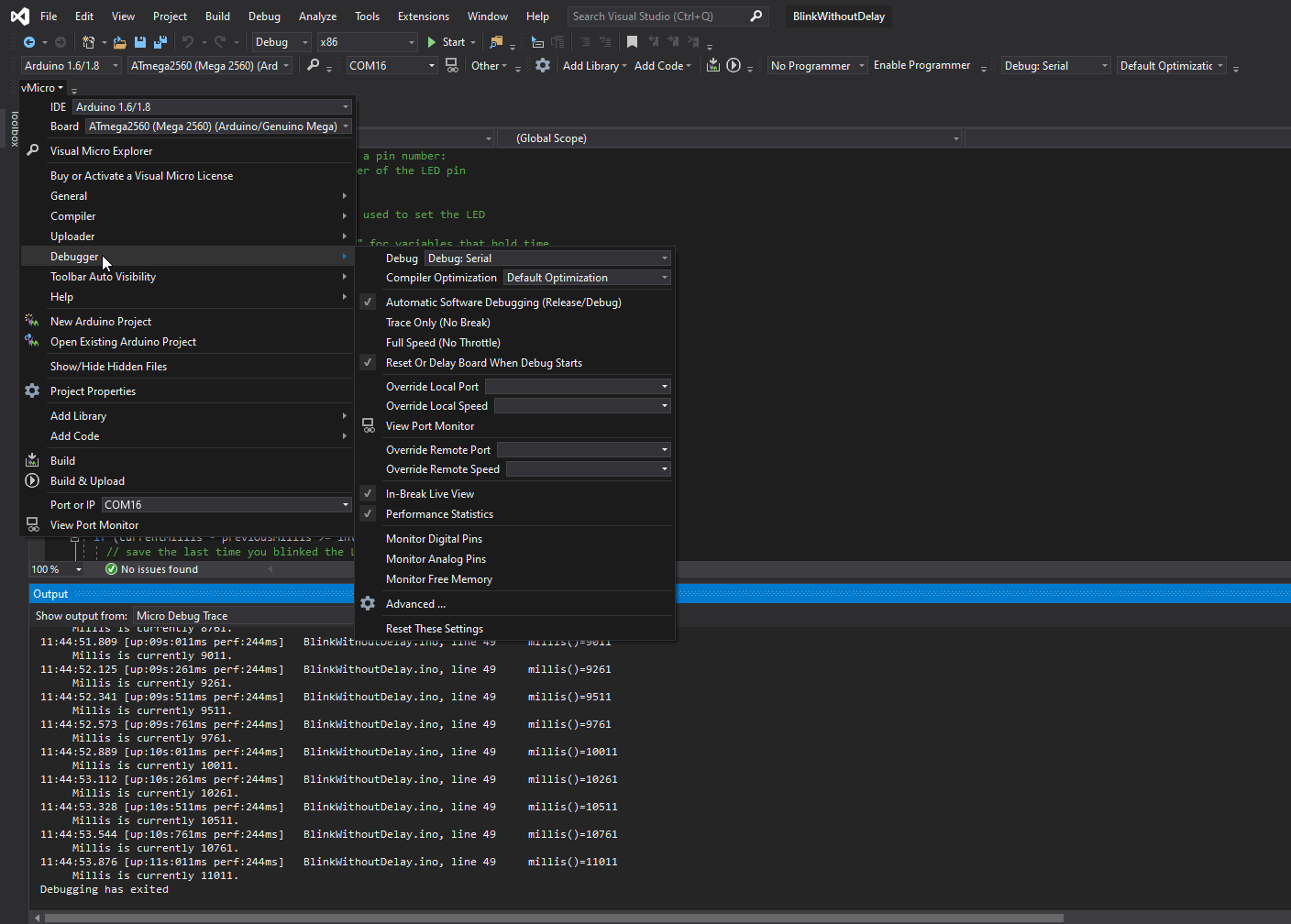Screen dimensions: 1291x924
Task: Click the Build & Upload icon in toolbar
Action: (x=734, y=65)
